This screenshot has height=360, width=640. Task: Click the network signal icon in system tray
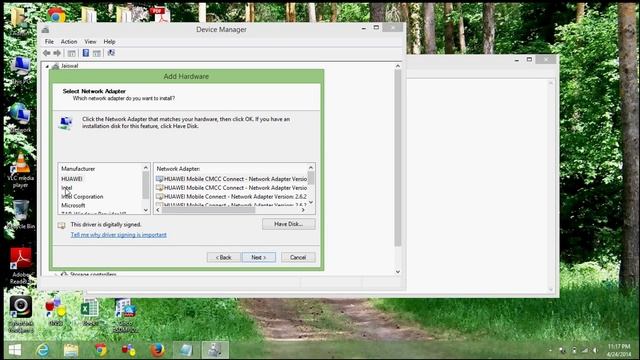tap(584, 350)
